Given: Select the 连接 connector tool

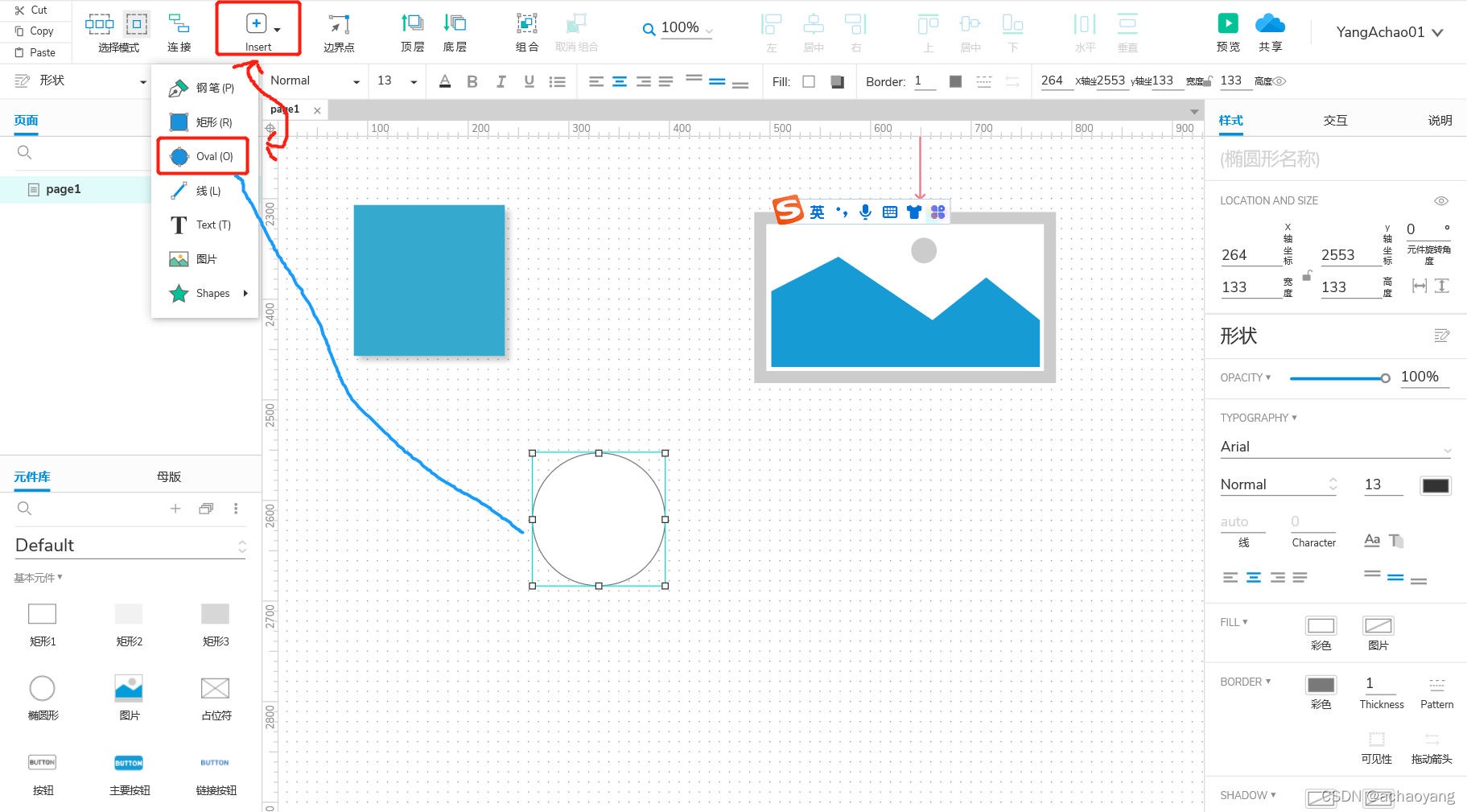Looking at the screenshot, I should point(179,33).
